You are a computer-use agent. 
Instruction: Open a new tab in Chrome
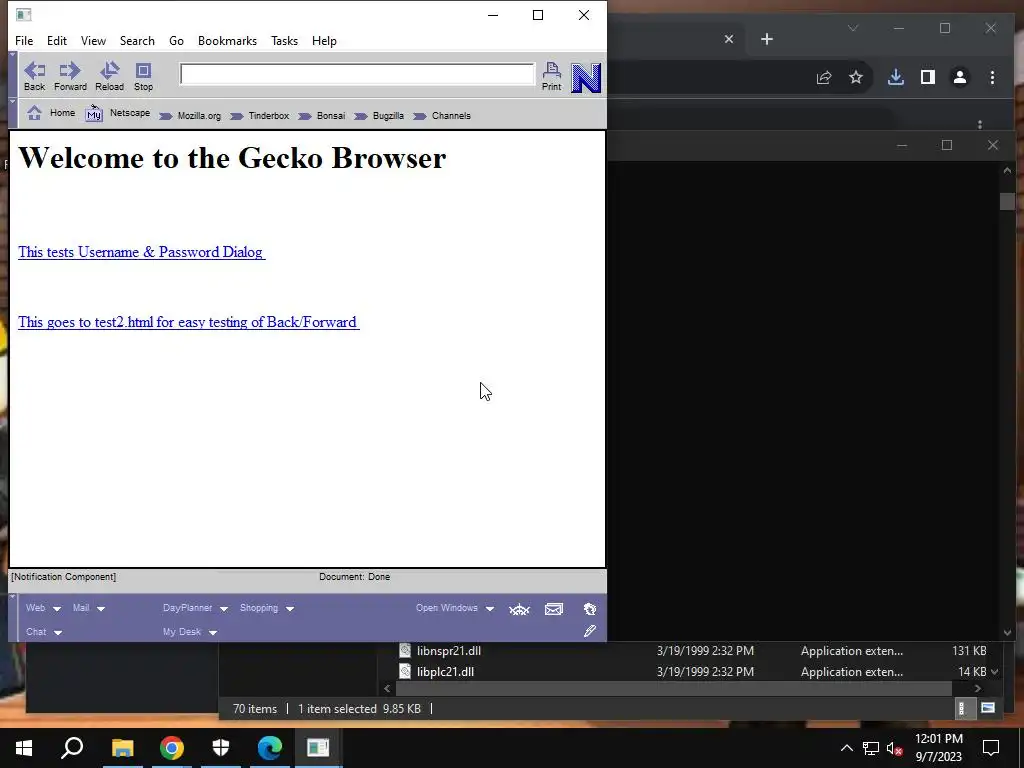point(767,39)
